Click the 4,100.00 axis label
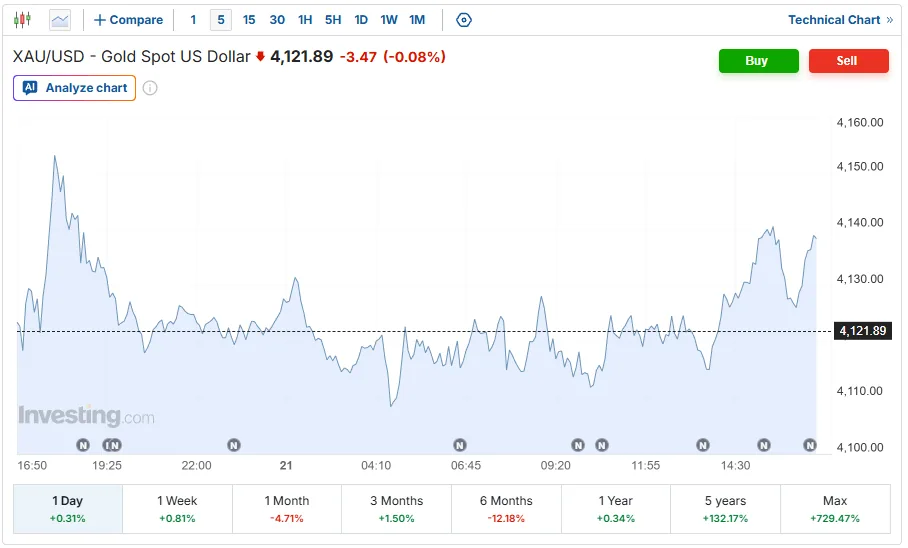 point(860,447)
